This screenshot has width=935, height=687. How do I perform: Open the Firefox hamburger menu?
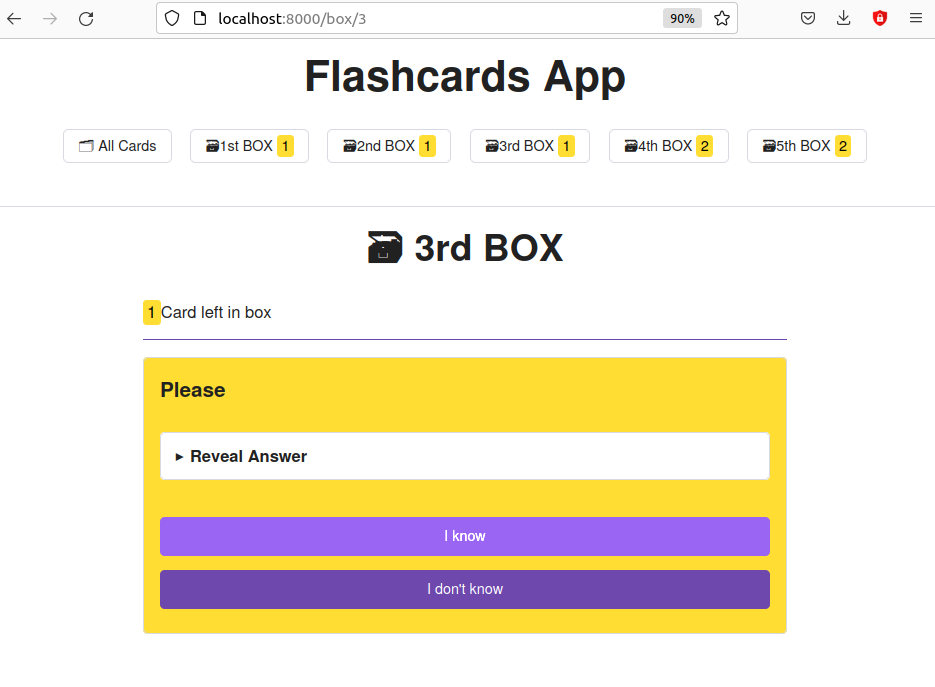916,17
